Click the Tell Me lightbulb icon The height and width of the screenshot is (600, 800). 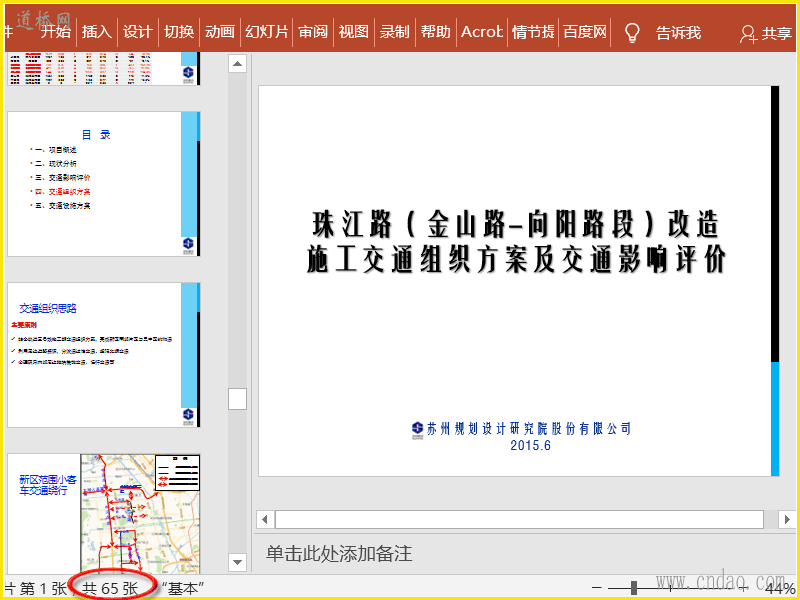(632, 33)
